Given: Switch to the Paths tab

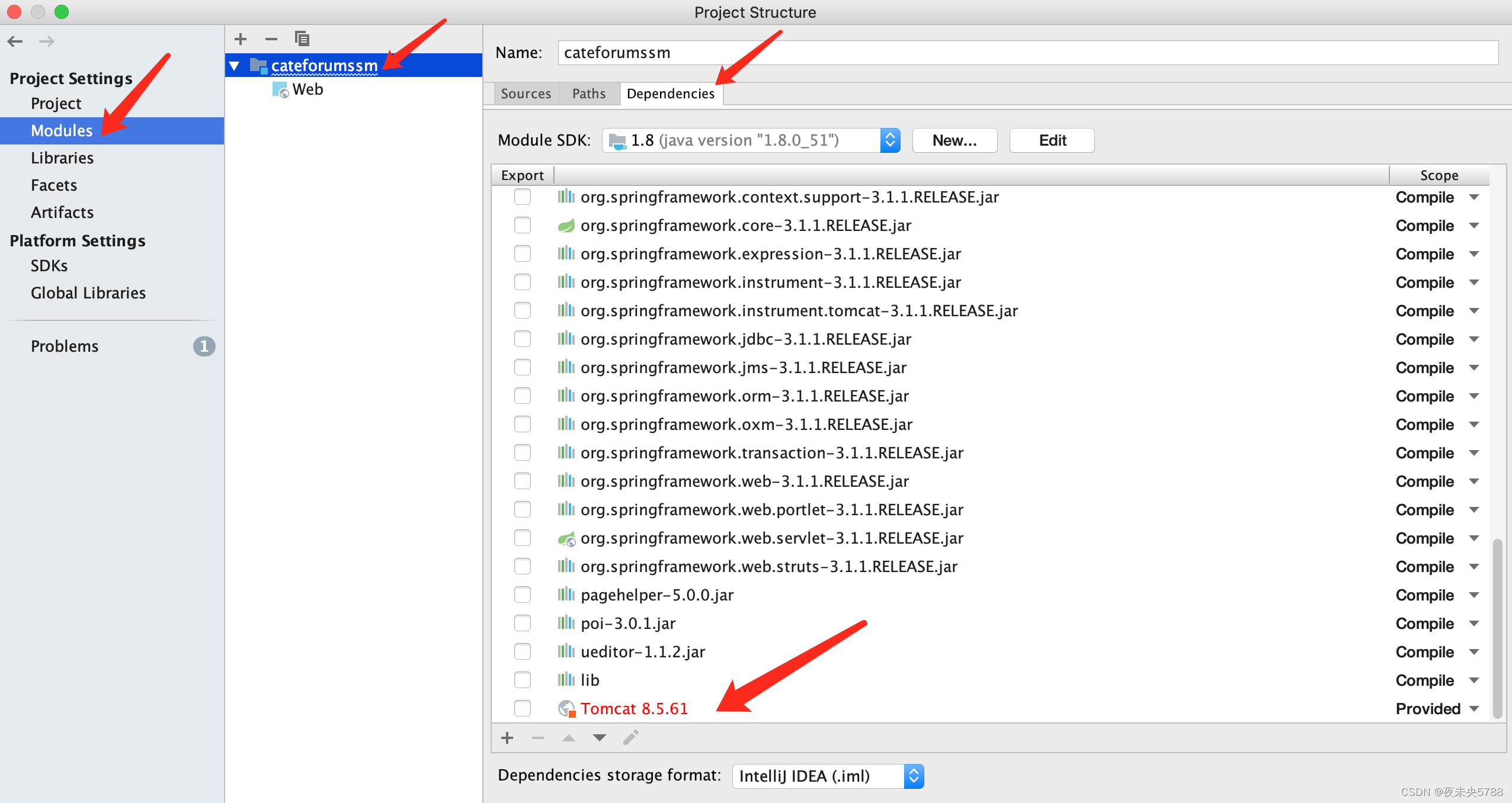Looking at the screenshot, I should pyautogui.click(x=589, y=94).
